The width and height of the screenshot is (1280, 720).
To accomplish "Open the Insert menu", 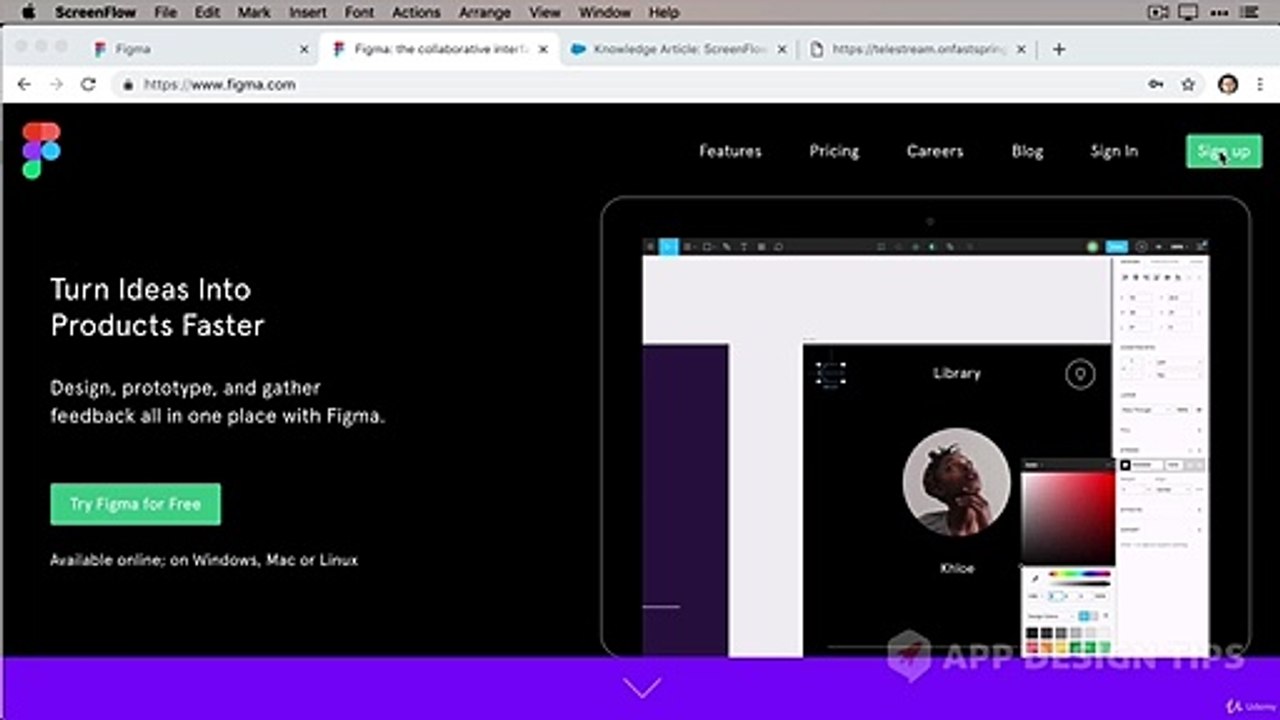I will coord(307,12).
